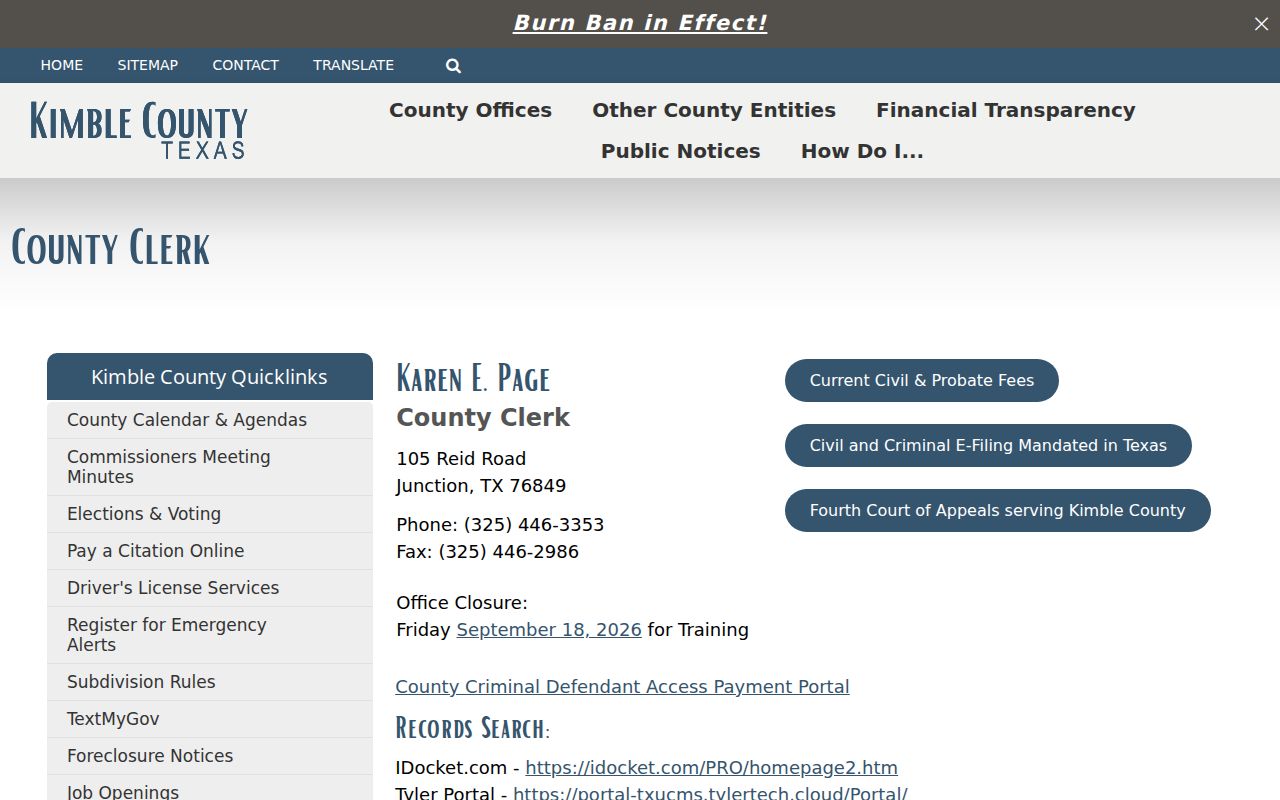Click Current Civil & Probate Fees button
1280x800 pixels.
point(922,380)
